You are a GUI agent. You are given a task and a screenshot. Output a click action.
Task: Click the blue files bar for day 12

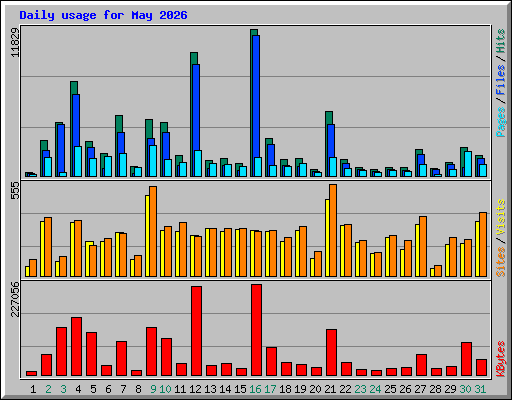[196, 107]
